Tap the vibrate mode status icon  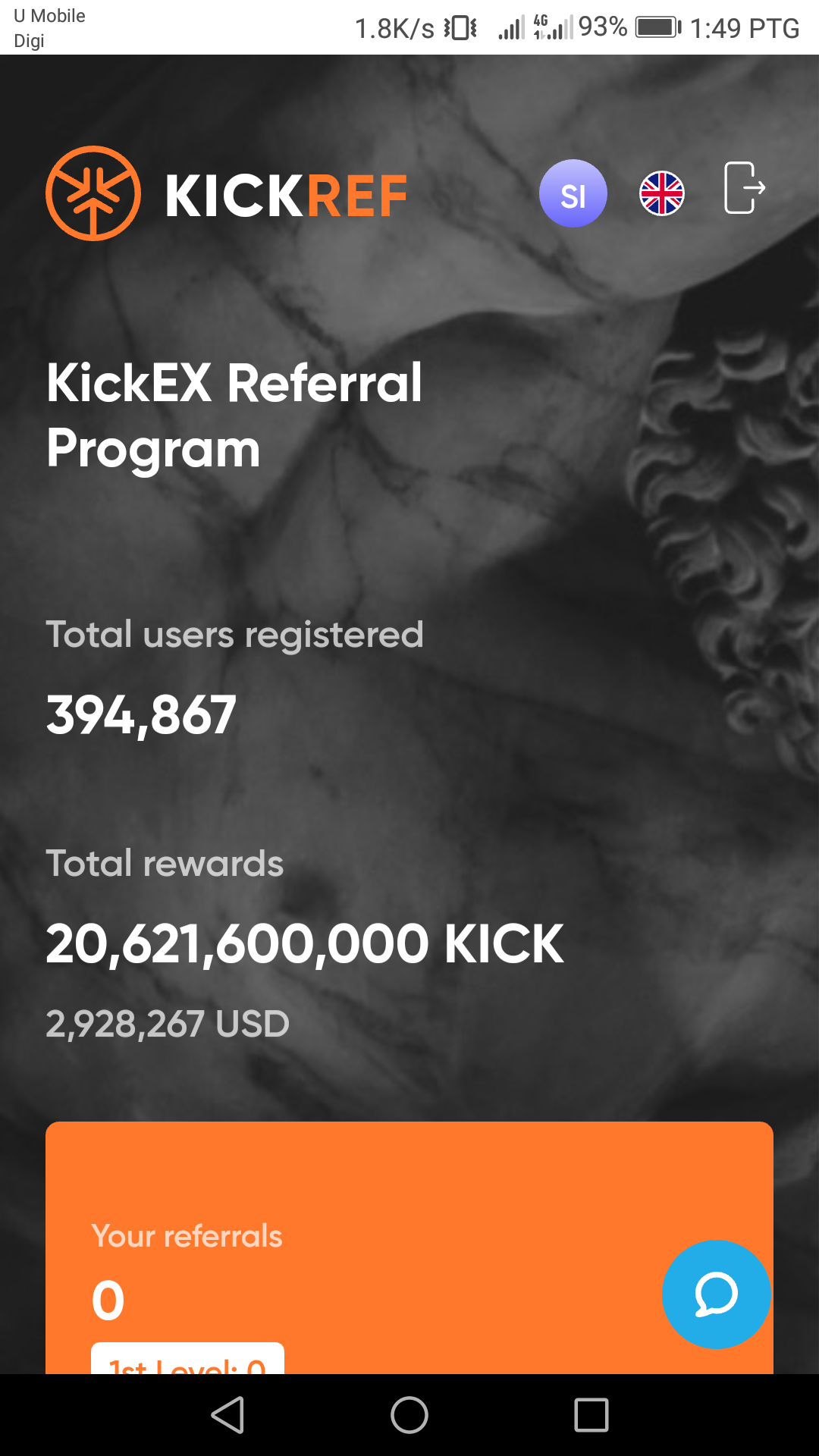(x=460, y=28)
